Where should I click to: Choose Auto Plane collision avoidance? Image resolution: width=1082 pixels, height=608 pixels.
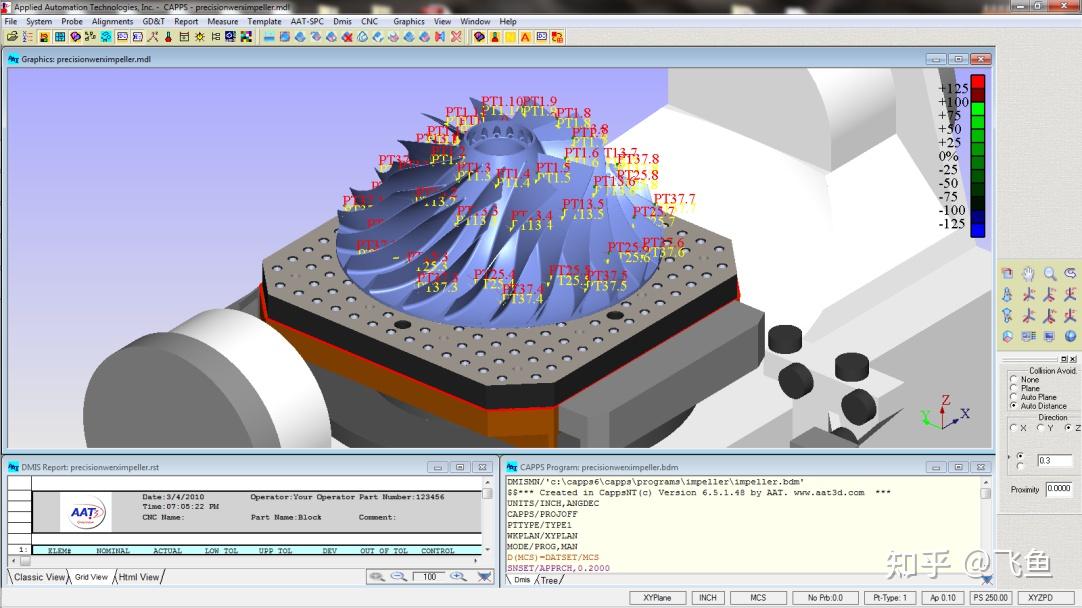1013,397
